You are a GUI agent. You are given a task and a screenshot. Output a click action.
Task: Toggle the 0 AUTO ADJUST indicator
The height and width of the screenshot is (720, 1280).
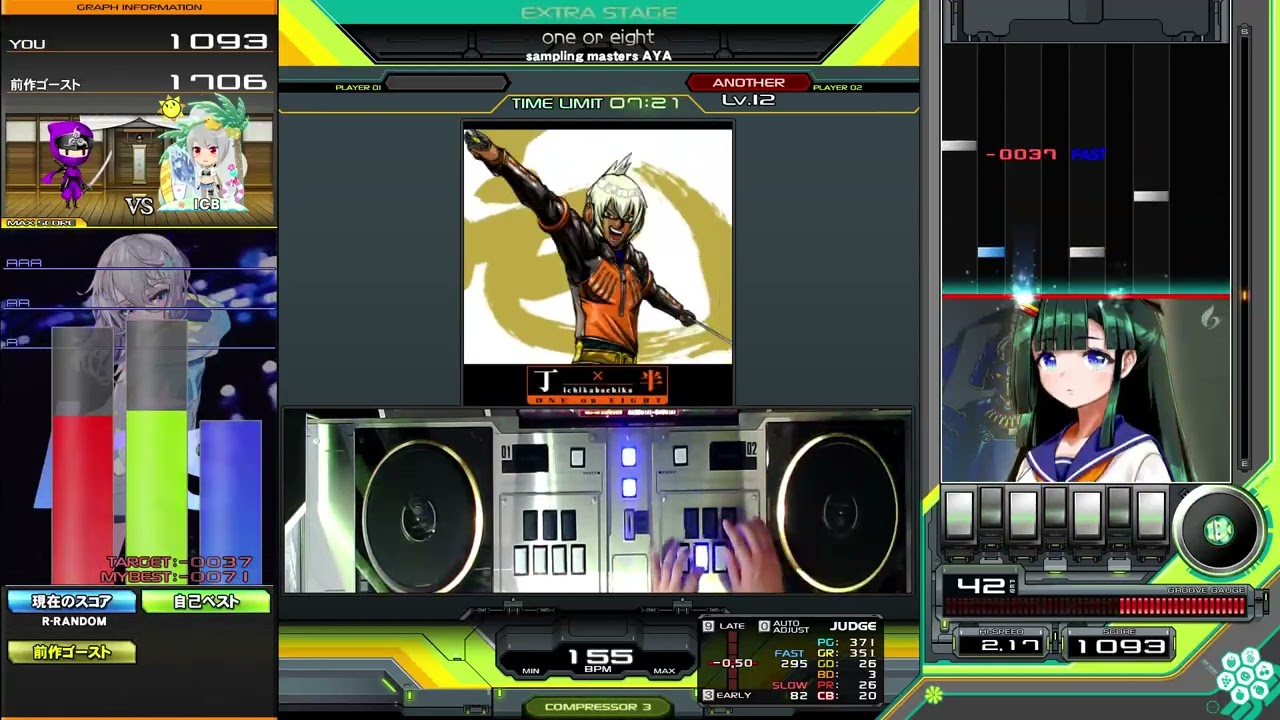click(784, 627)
